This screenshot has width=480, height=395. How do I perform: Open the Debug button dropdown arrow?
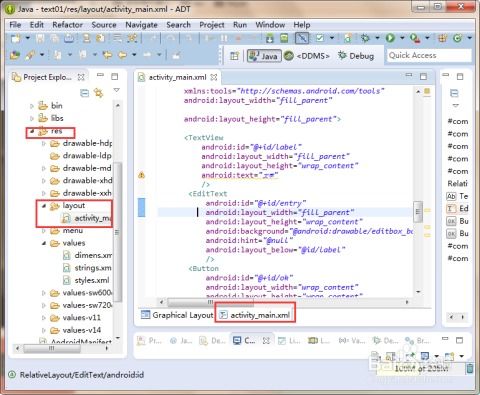coord(377,38)
